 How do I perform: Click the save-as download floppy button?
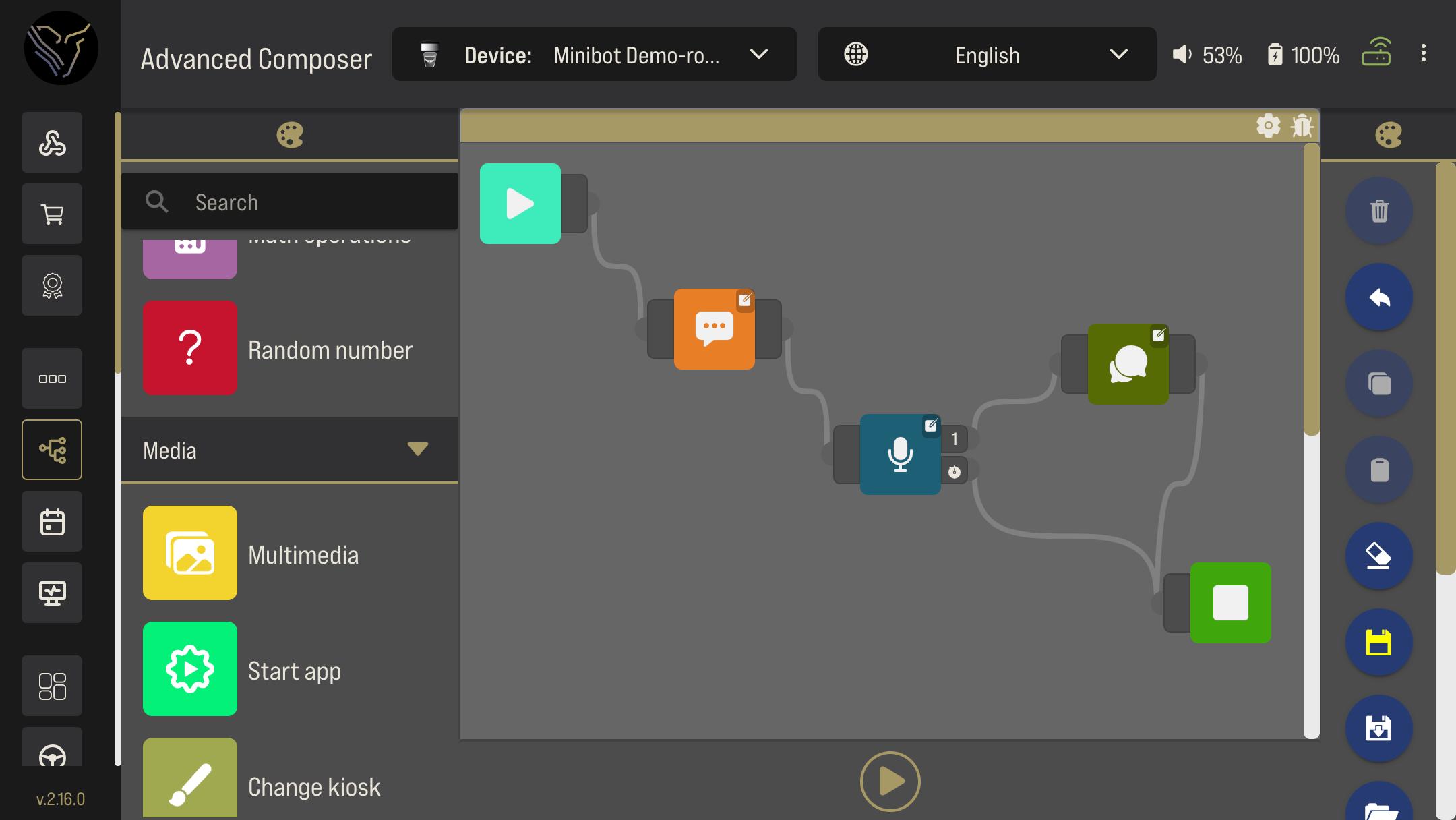1379,728
